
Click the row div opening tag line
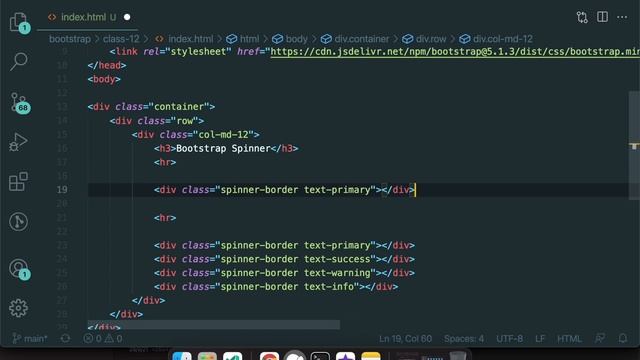(157, 121)
